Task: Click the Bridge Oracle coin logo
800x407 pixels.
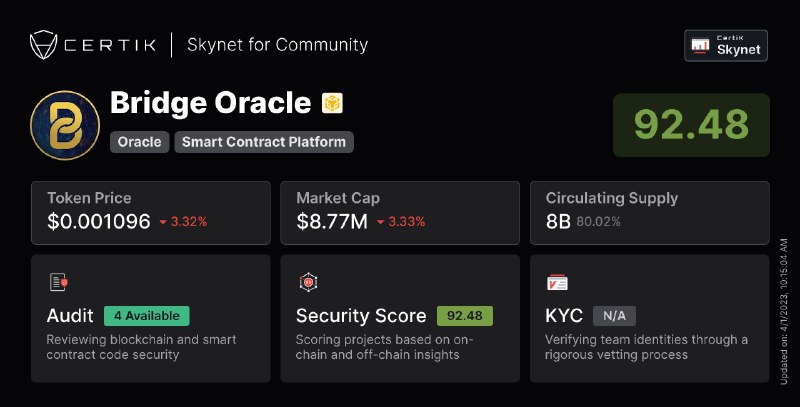Action: 65,125
